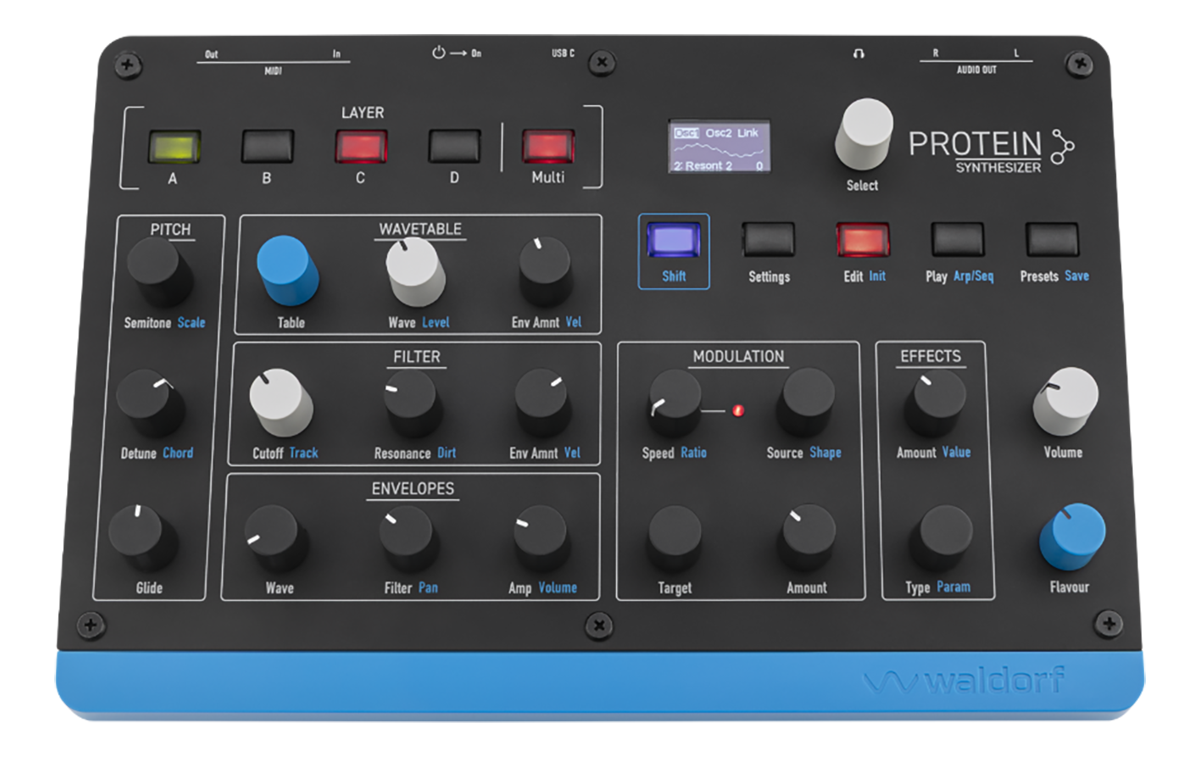Click the white Cutoff Track knob
This screenshot has height=757, width=1200.
[x=281, y=402]
